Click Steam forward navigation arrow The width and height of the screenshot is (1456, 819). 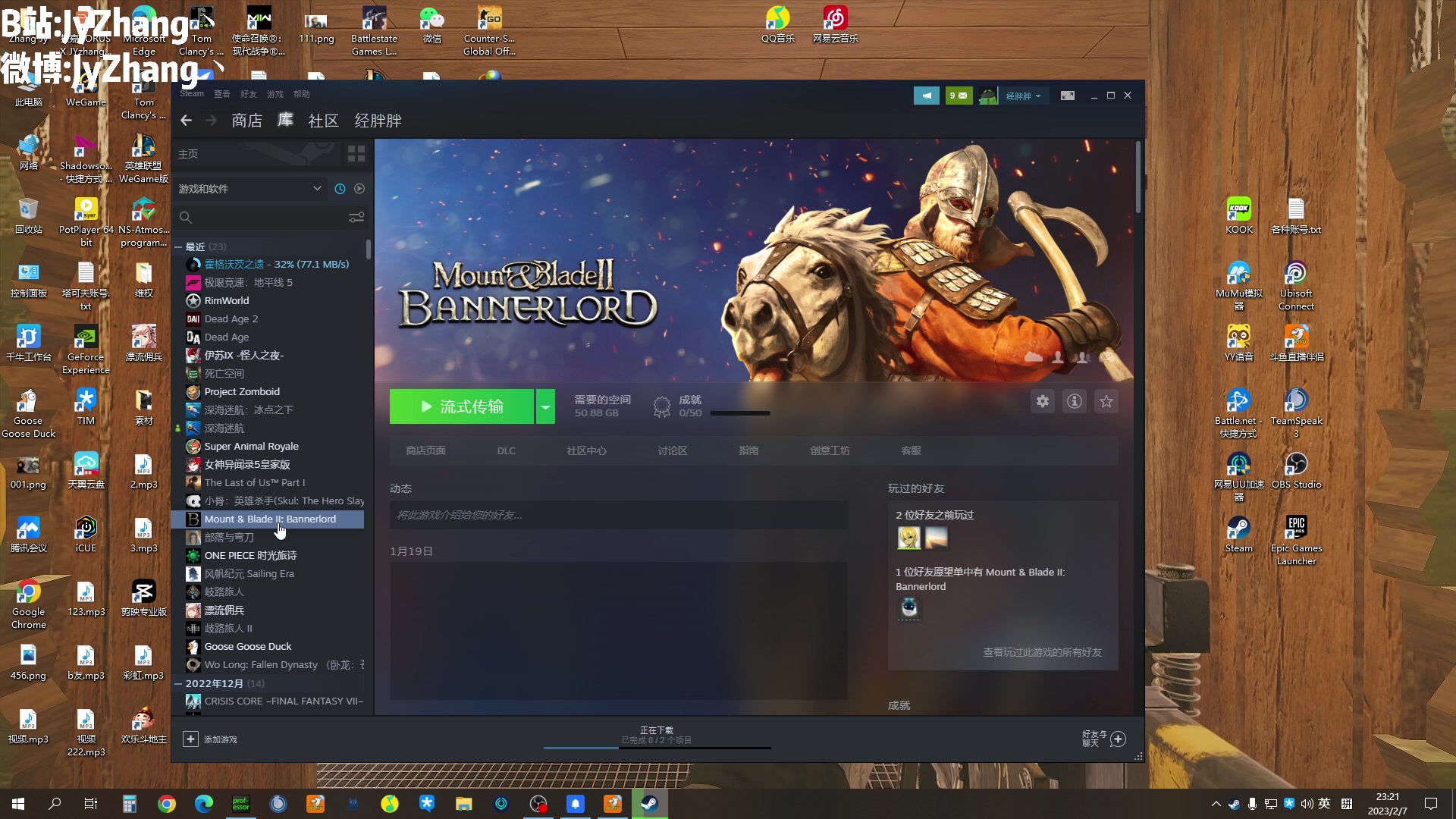212,121
